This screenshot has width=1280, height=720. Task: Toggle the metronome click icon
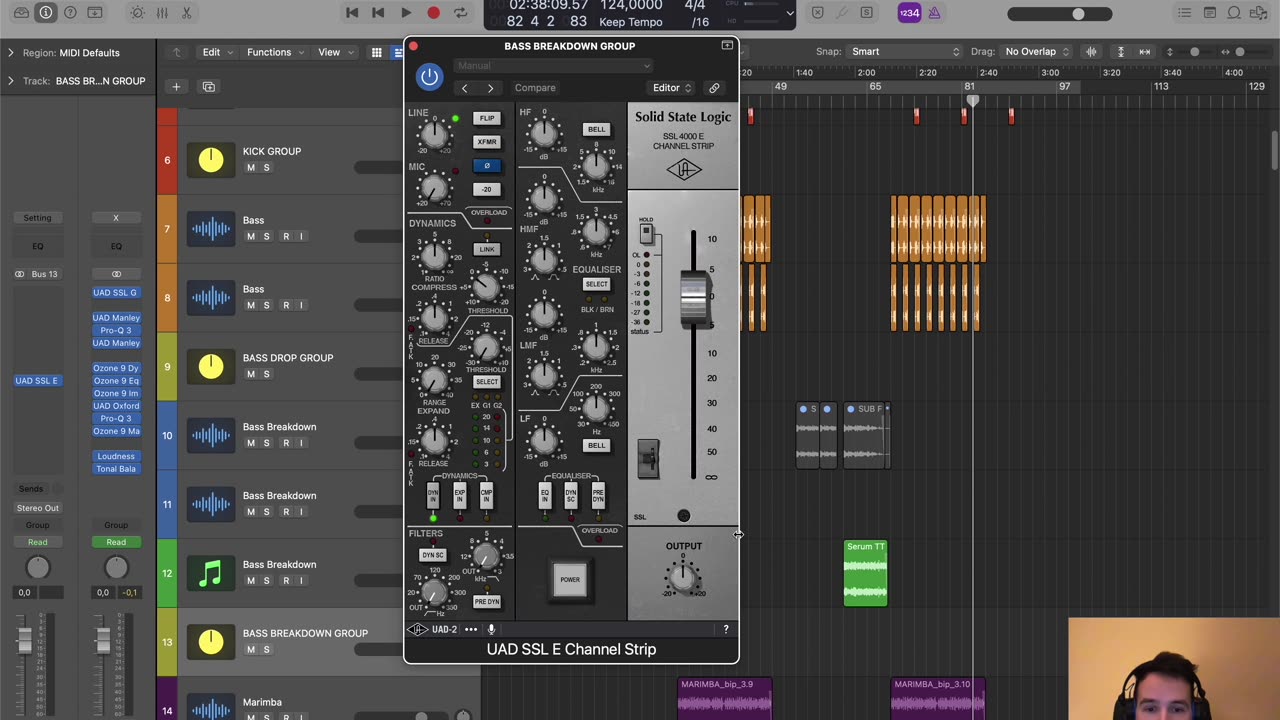934,13
